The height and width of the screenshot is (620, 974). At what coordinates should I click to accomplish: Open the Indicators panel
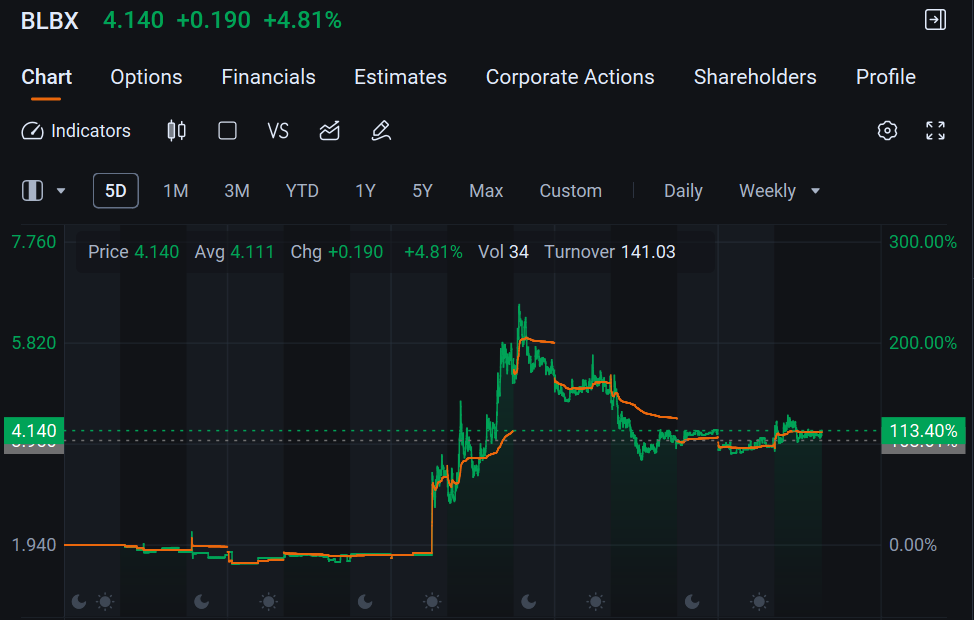tap(76, 131)
